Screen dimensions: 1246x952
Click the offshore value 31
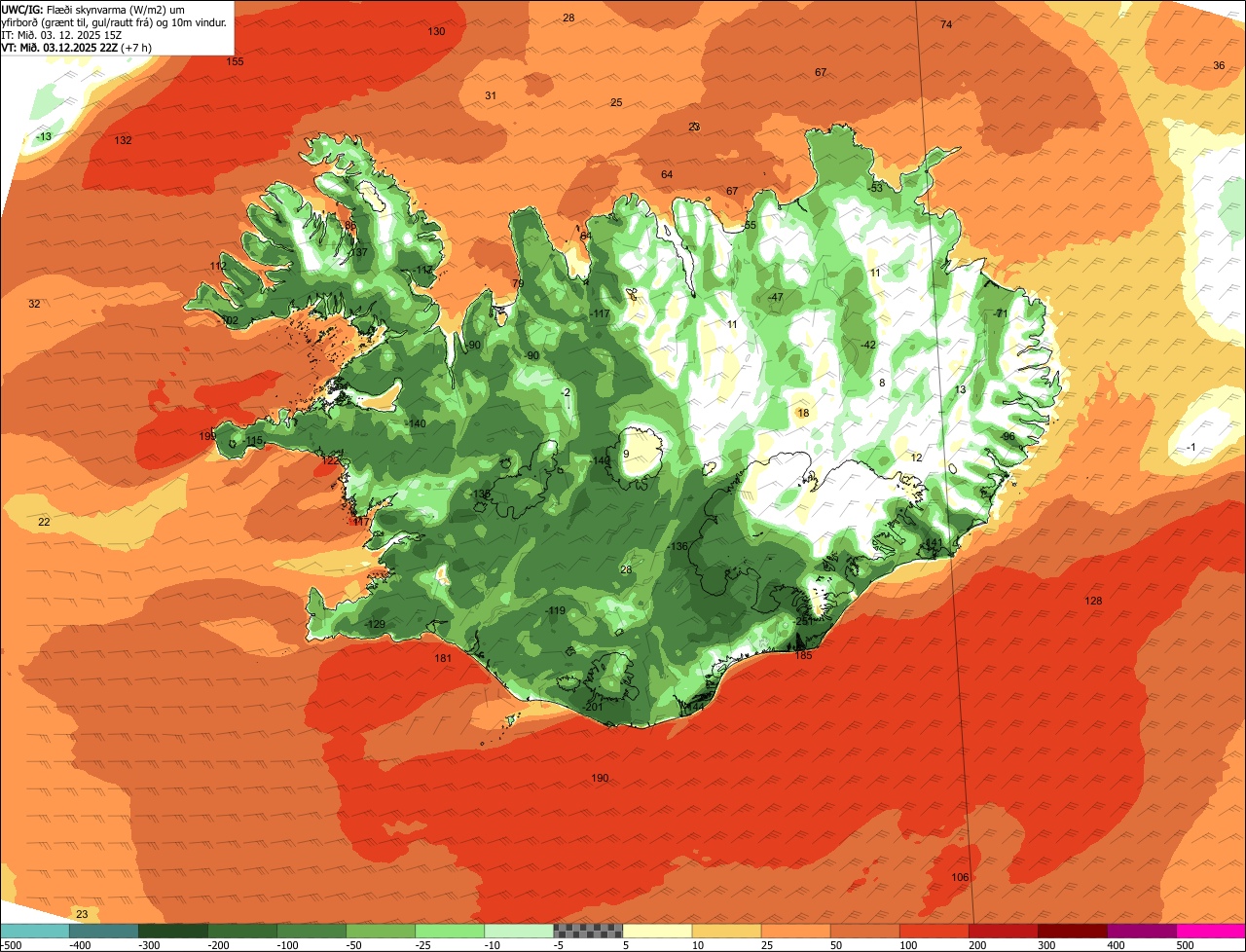(491, 95)
